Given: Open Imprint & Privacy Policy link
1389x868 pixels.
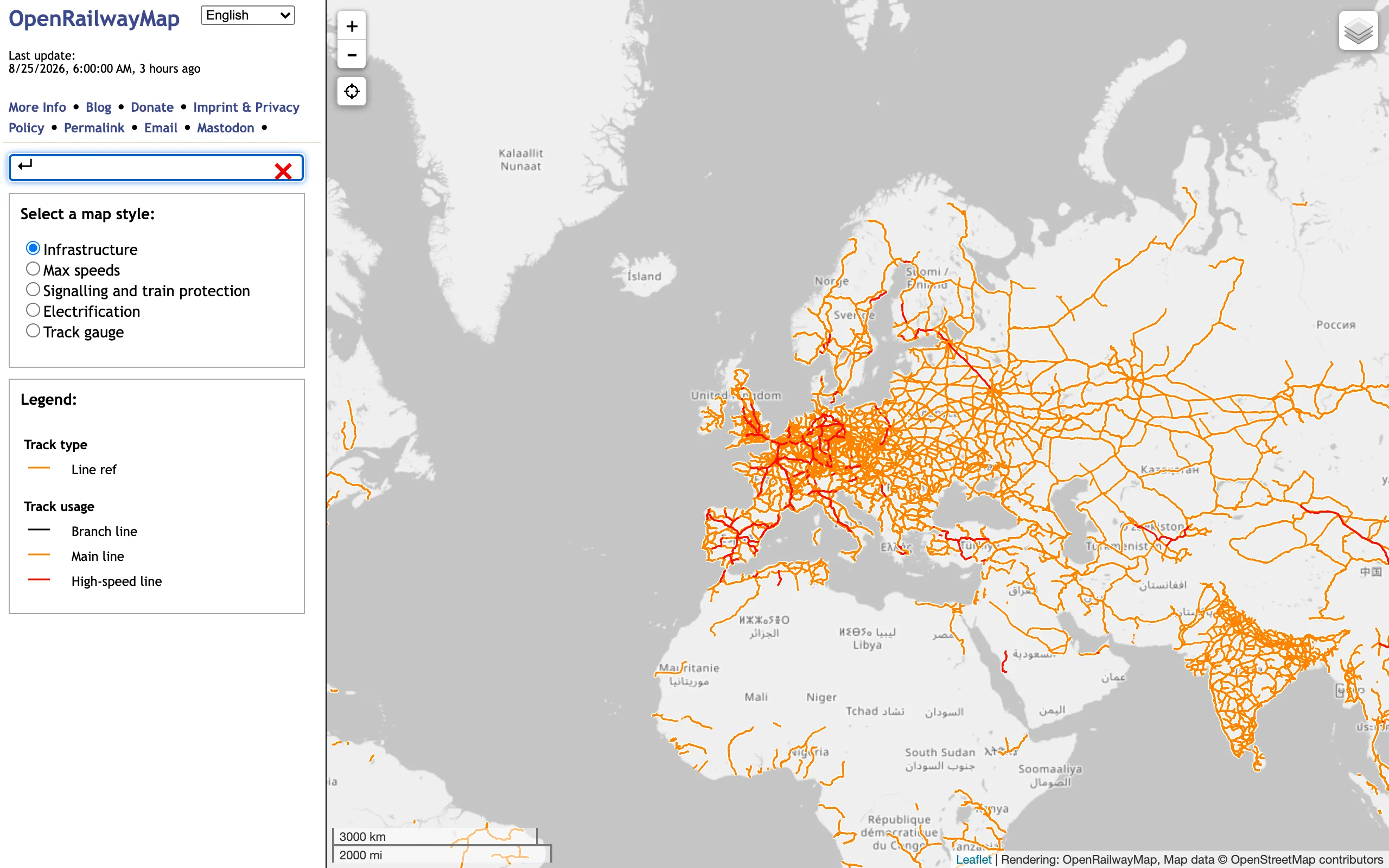Looking at the screenshot, I should [246, 107].
